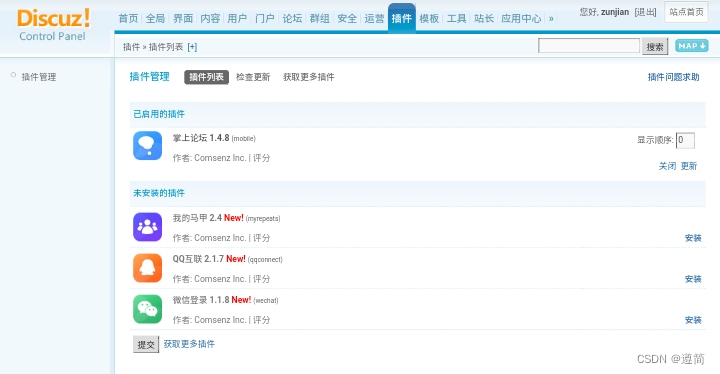Open the 门户 menu
720x374 pixels.
264,18
